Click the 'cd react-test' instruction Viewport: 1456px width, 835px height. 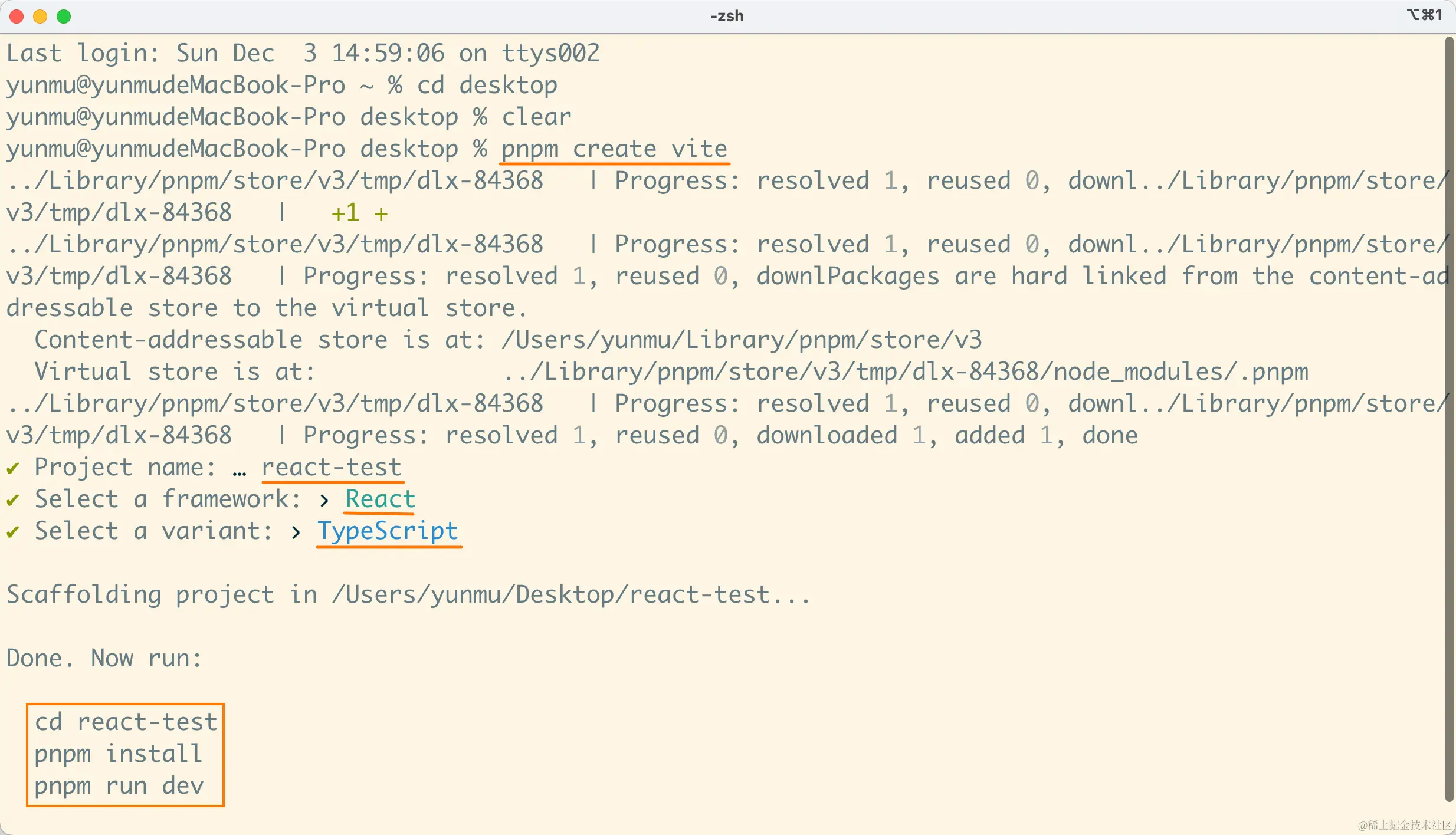126,722
